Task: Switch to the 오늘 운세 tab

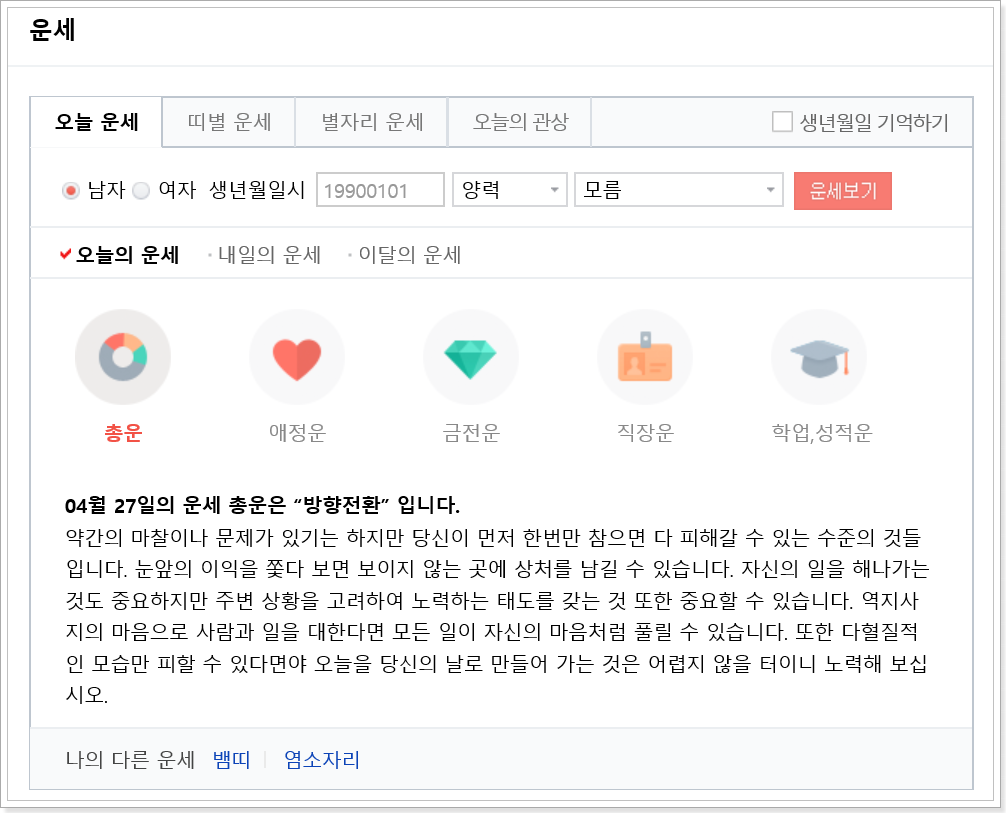Action: point(96,122)
